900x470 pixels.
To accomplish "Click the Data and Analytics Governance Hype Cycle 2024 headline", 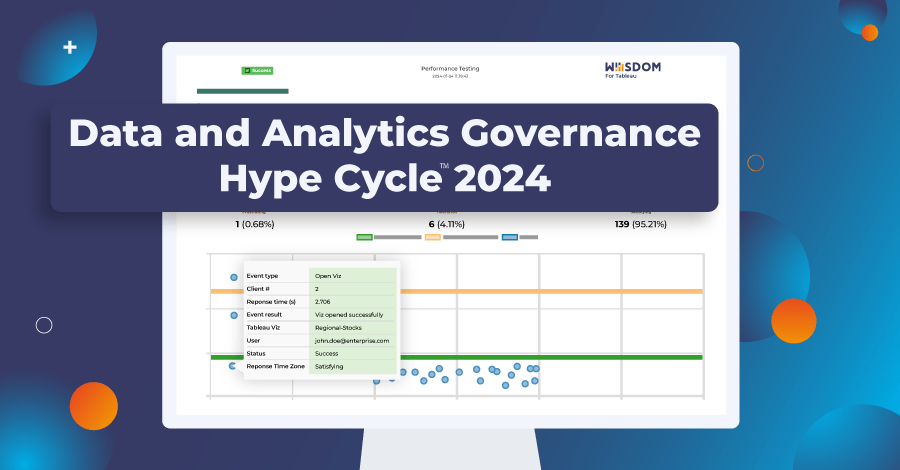I will (385, 156).
